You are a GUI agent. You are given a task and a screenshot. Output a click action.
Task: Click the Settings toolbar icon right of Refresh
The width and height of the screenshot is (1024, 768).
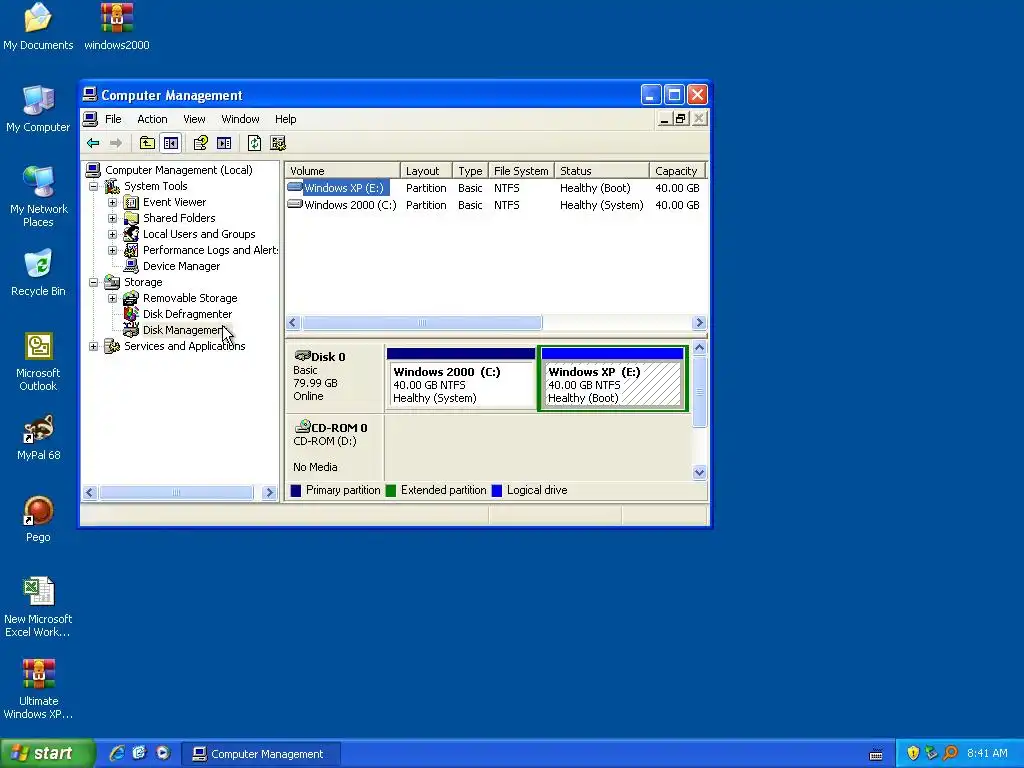[278, 143]
